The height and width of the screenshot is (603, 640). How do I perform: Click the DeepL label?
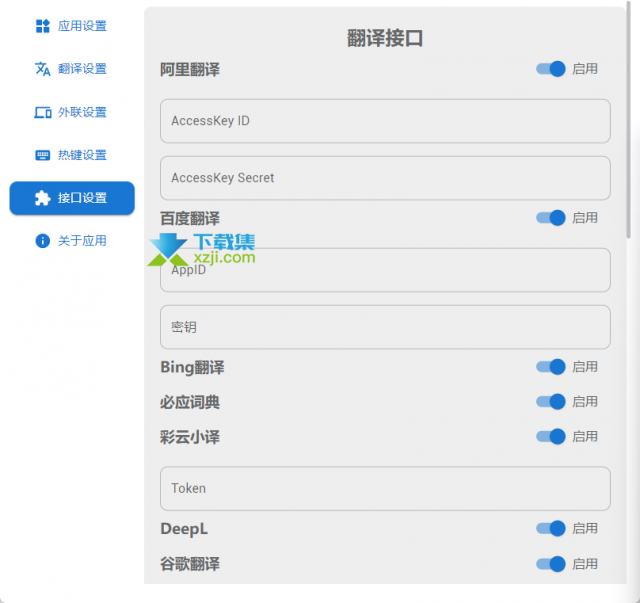[184, 529]
